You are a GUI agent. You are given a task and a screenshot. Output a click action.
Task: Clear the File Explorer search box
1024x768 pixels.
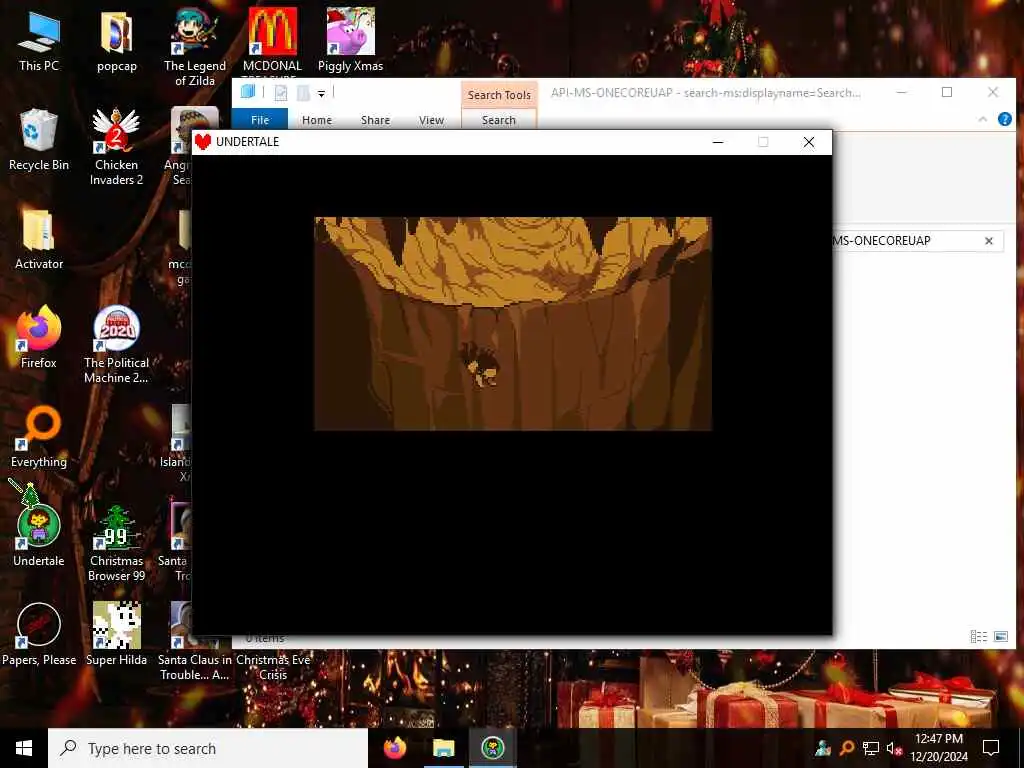pyautogui.click(x=989, y=241)
